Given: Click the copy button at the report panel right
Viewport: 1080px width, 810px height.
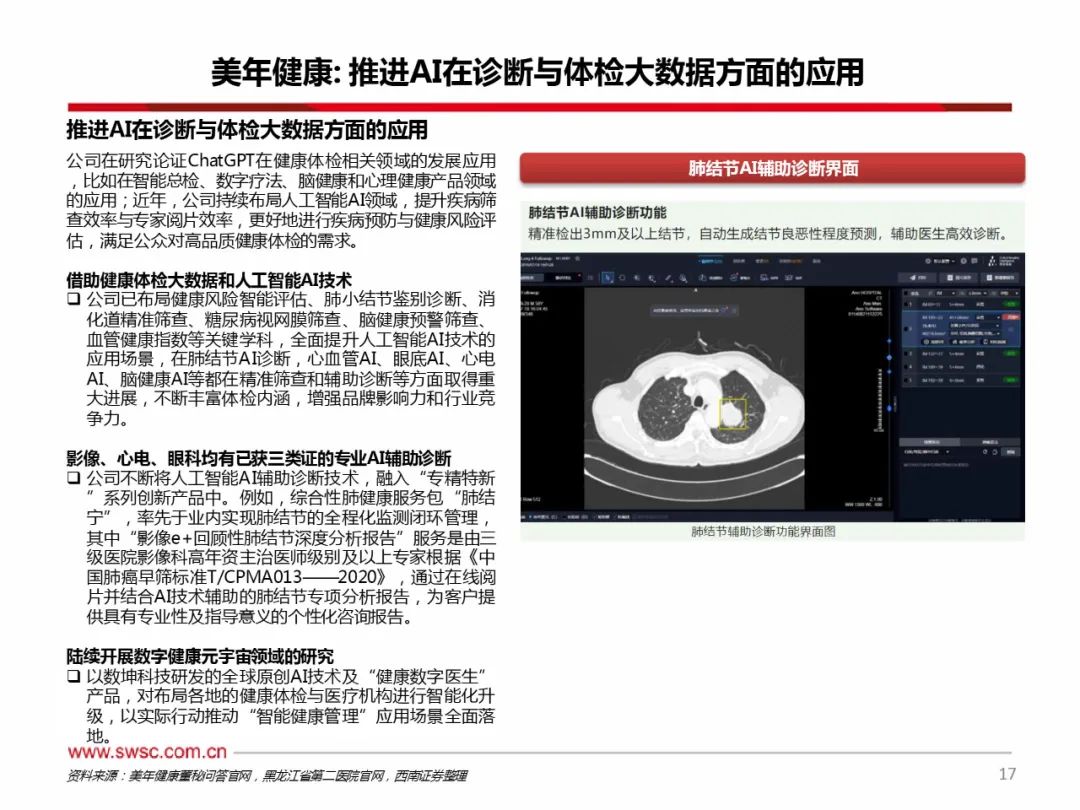Looking at the screenshot, I should [1010, 452].
